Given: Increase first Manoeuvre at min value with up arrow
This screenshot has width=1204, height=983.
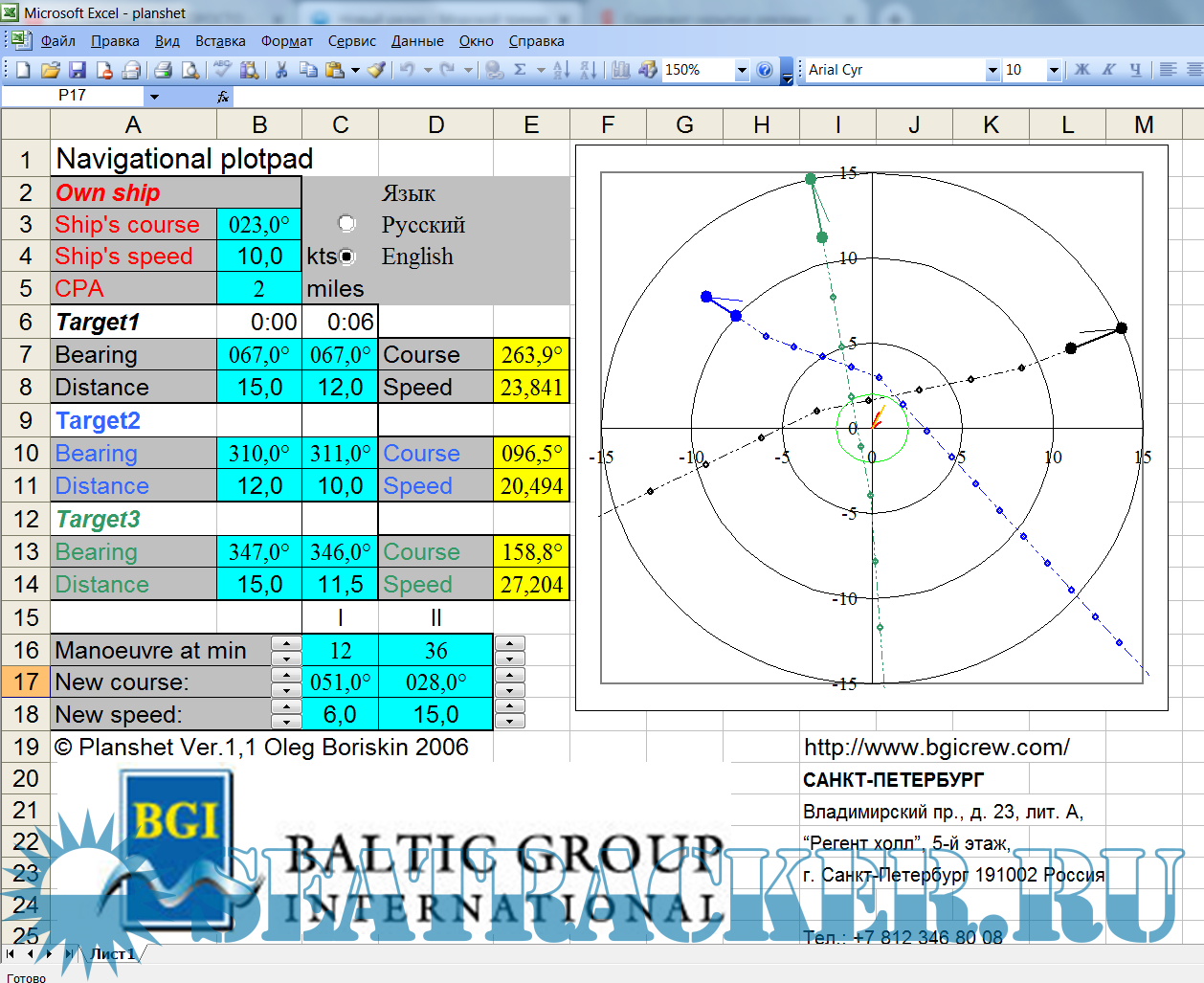Looking at the screenshot, I should tap(286, 643).
